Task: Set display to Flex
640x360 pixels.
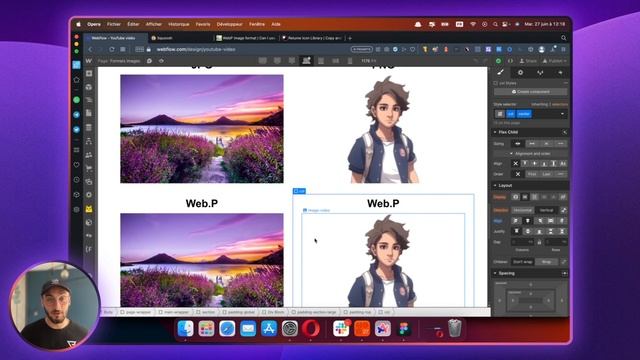Action: point(525,197)
